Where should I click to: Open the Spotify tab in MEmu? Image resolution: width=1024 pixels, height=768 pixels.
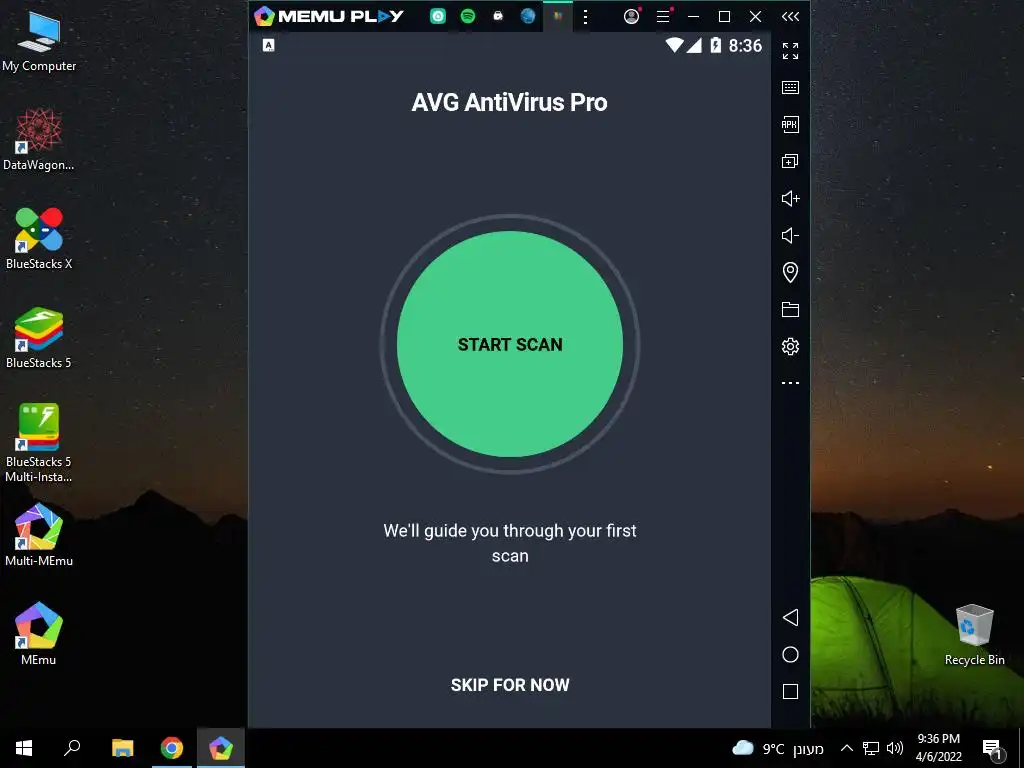[x=468, y=16]
